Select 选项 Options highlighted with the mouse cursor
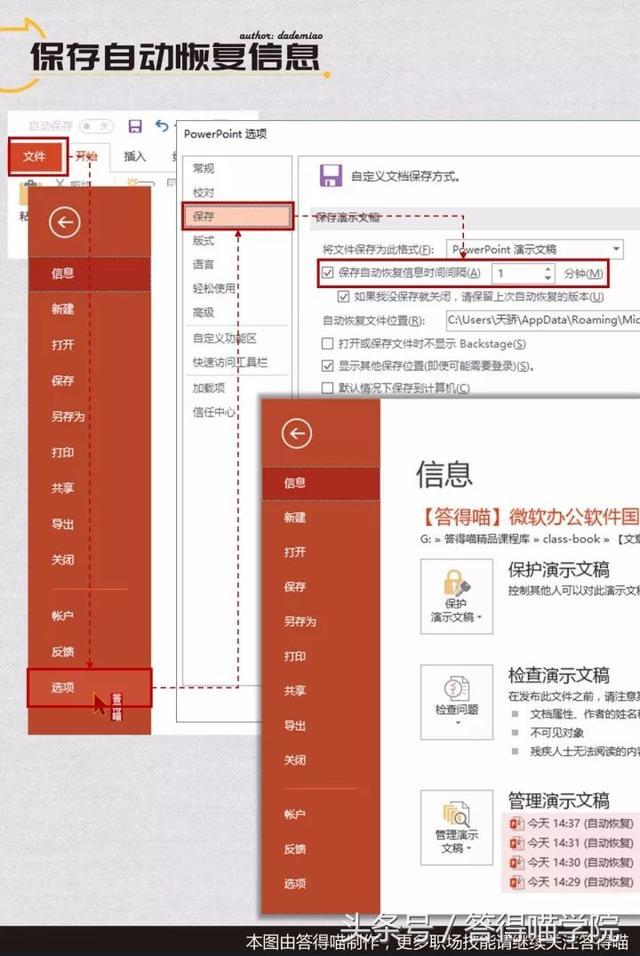The width and height of the screenshot is (640, 956). [x=89, y=688]
